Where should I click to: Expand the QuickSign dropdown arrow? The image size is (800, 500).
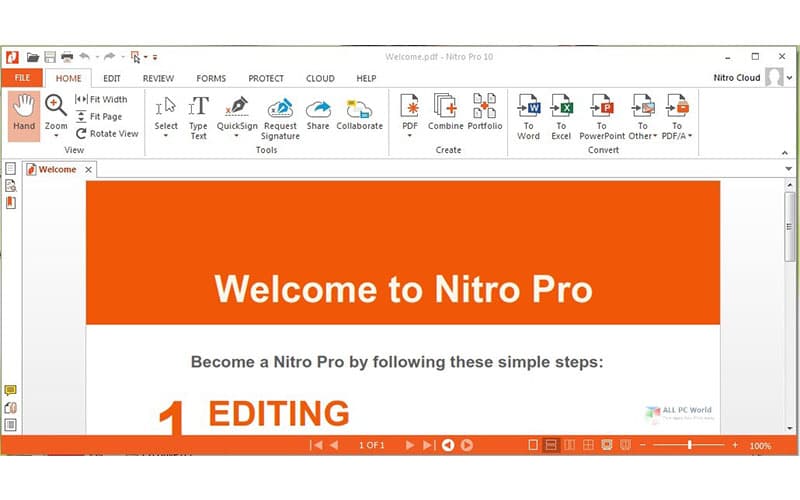pos(237,136)
